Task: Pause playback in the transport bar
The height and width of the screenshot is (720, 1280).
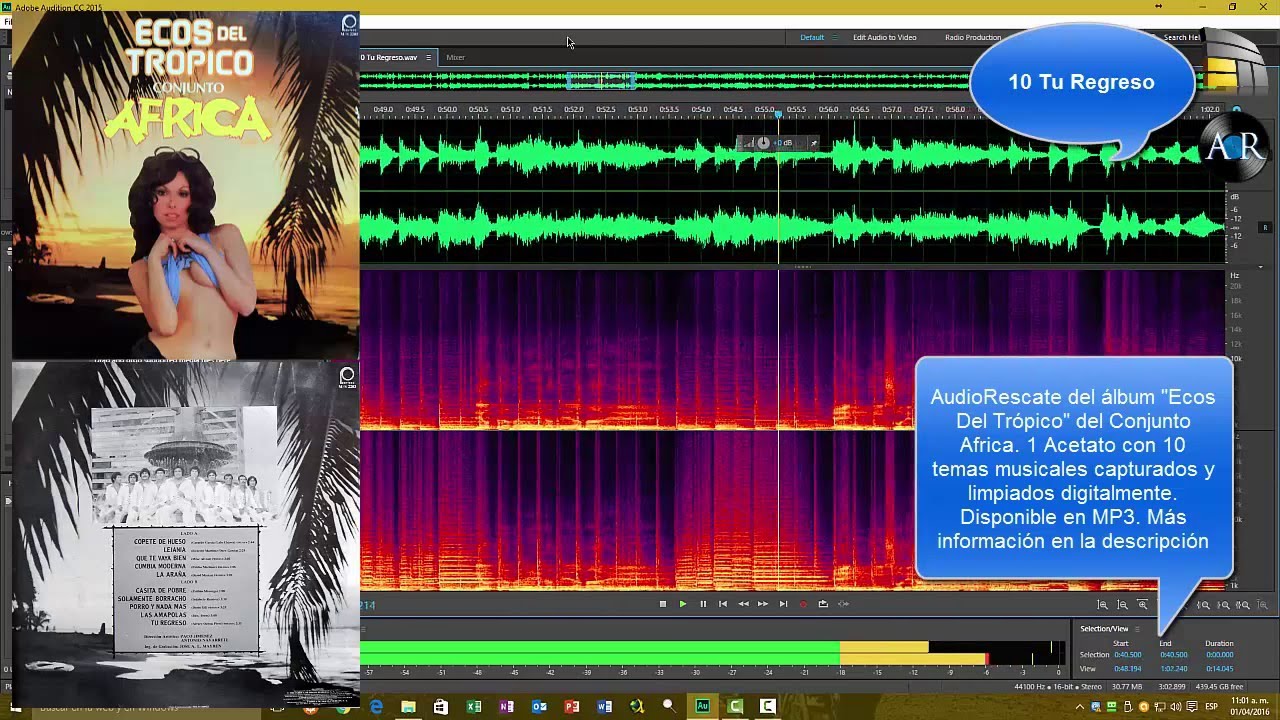Action: (x=703, y=604)
